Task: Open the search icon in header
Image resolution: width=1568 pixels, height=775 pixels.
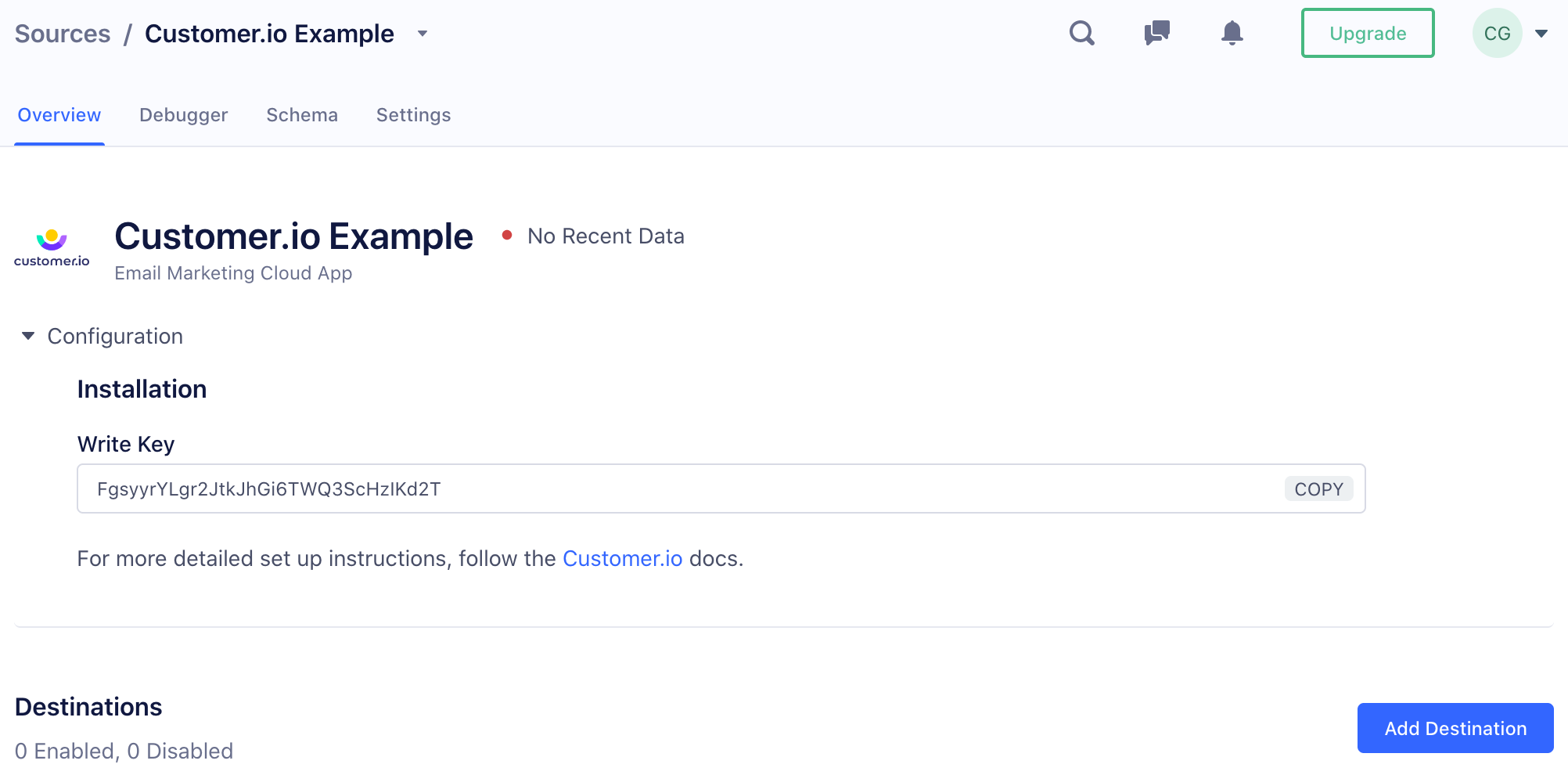Action: click(1082, 33)
